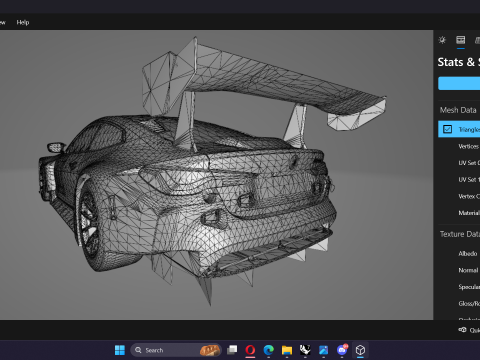Open File Explorer from the taskbar
The image size is (480, 360).
pos(287,350)
